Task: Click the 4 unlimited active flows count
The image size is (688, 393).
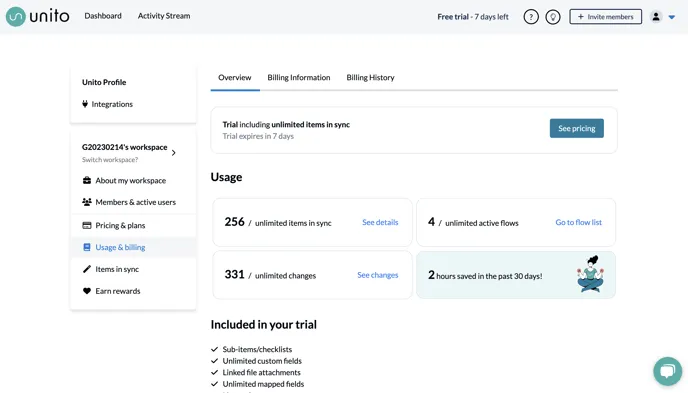Action: pos(431,222)
